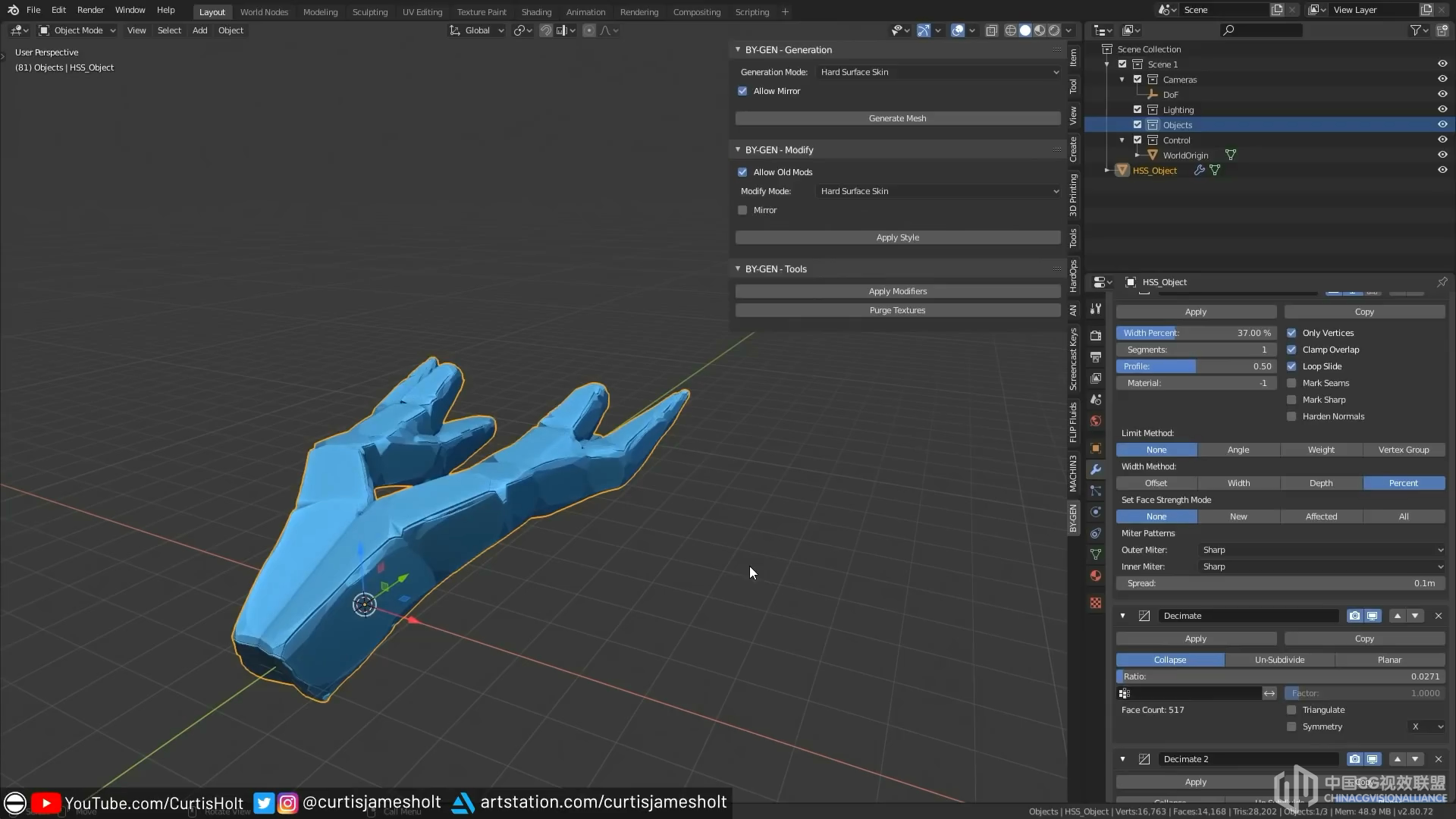Image resolution: width=1456 pixels, height=819 pixels.
Task: Uncheck Allow Old Mods checkbox
Action: pos(742,172)
